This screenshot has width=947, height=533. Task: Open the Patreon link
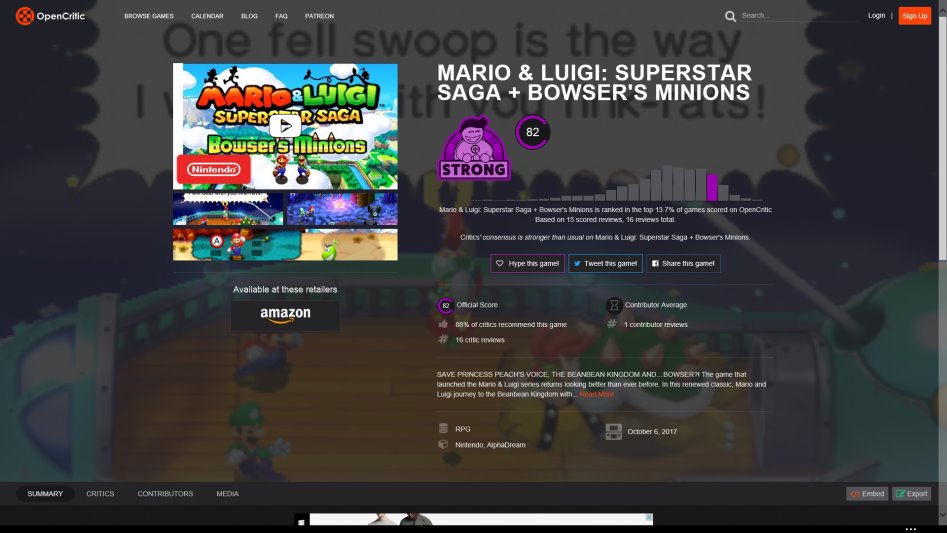click(x=319, y=16)
